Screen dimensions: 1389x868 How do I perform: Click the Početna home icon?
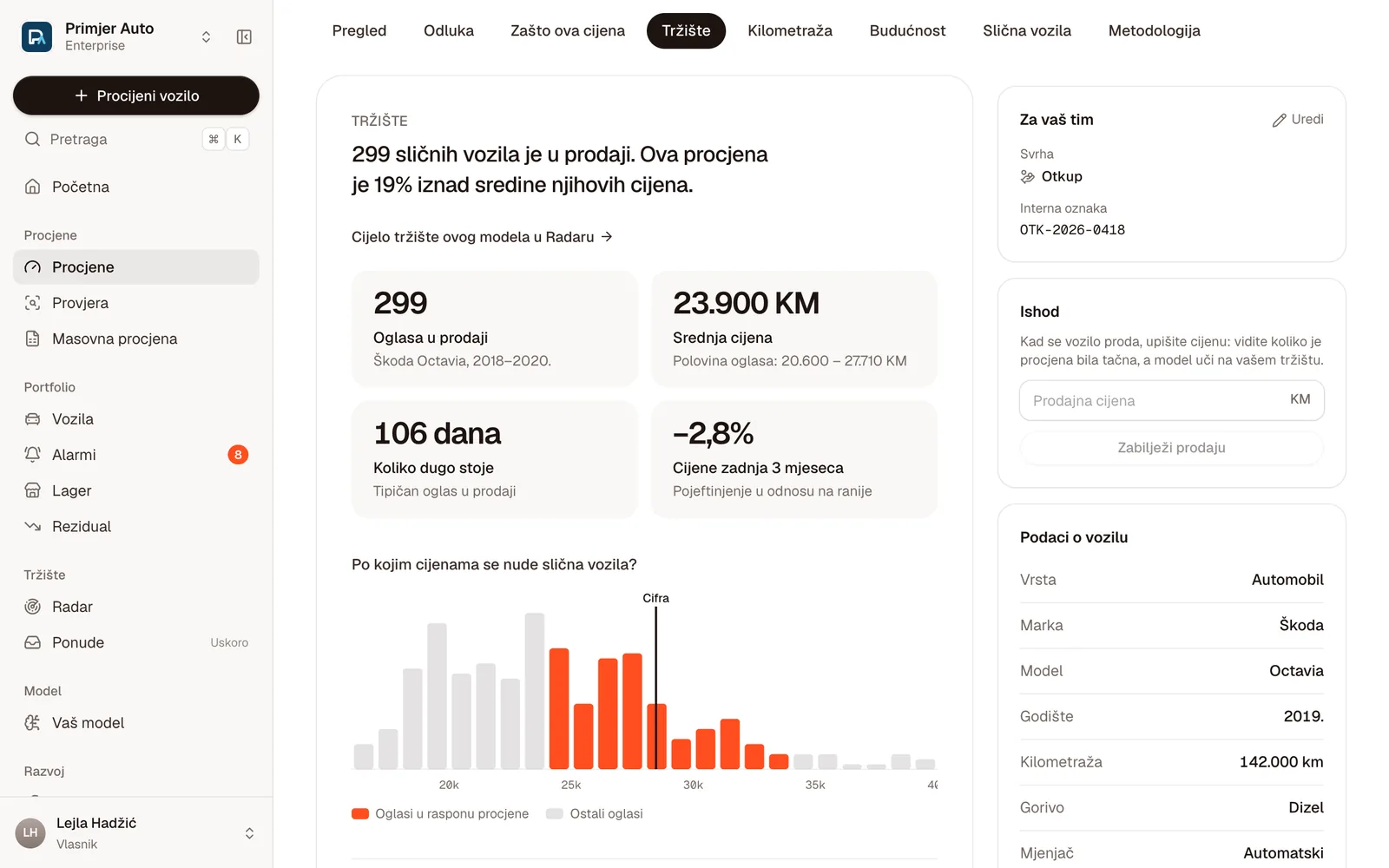pyautogui.click(x=32, y=187)
